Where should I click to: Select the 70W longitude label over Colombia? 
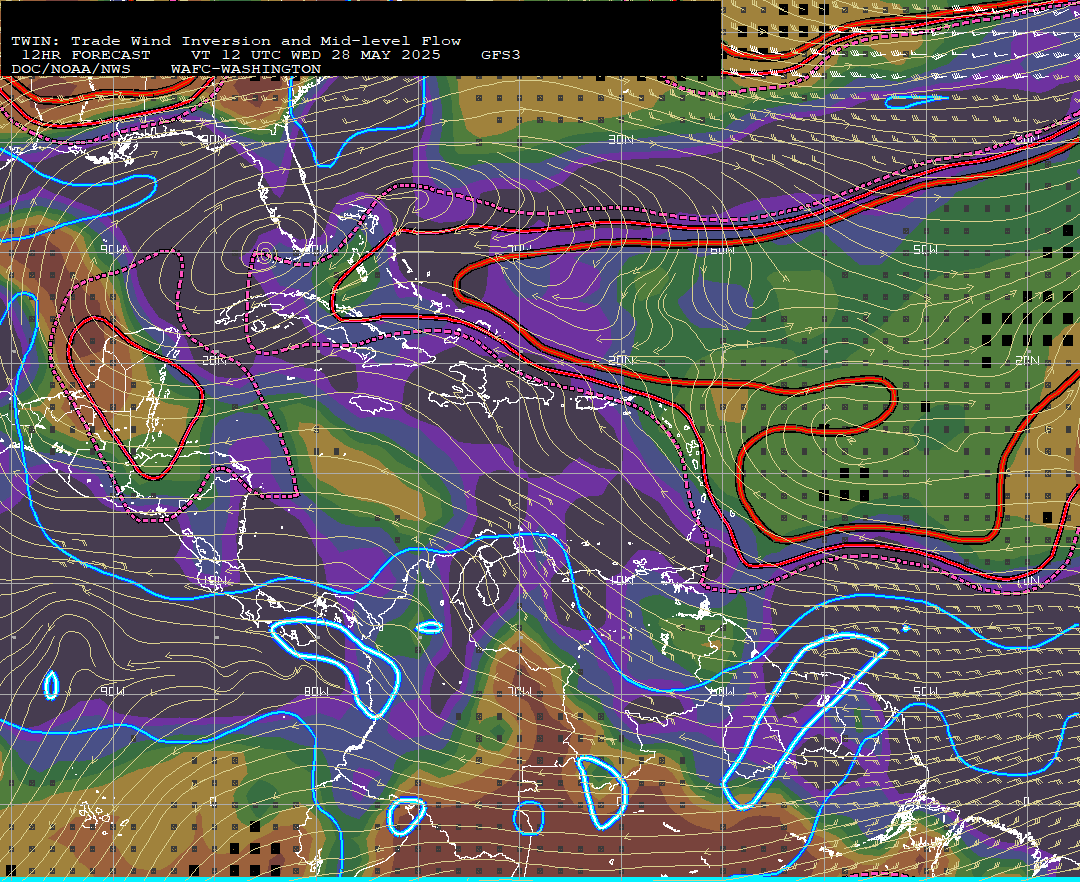[520, 691]
